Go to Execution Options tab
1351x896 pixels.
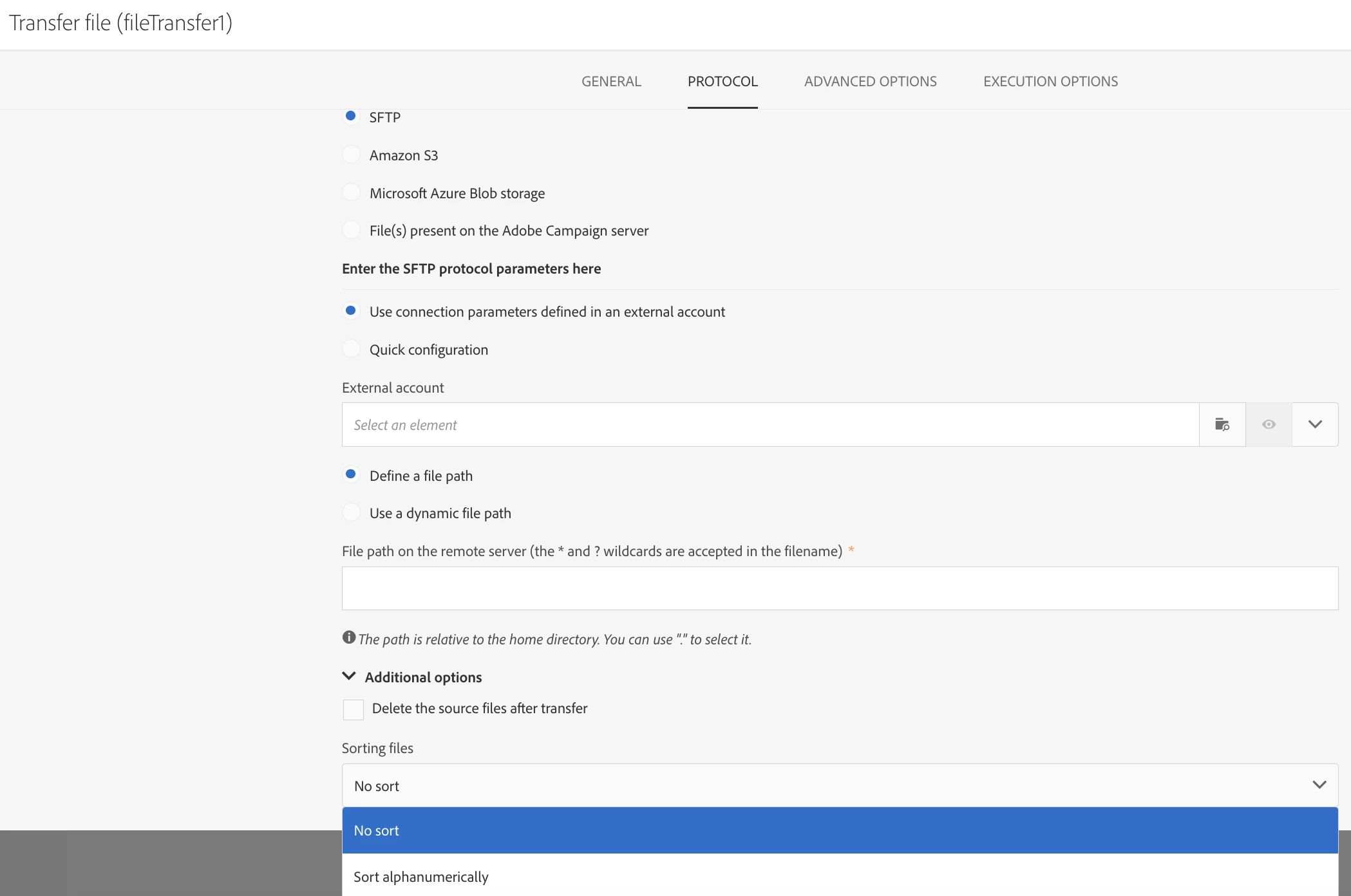tap(1050, 81)
